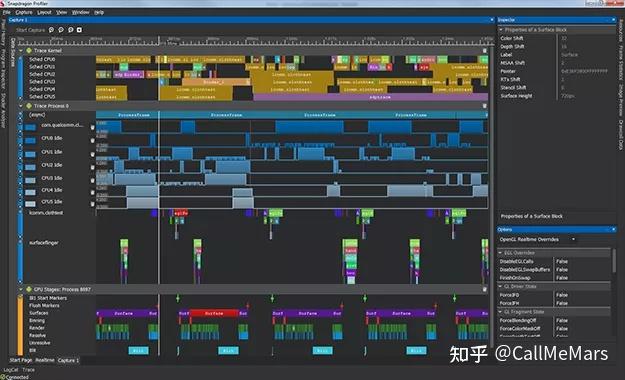The height and width of the screenshot is (380, 625).
Task: Toggle FinishOnSwap value False
Action: [x=562, y=278]
